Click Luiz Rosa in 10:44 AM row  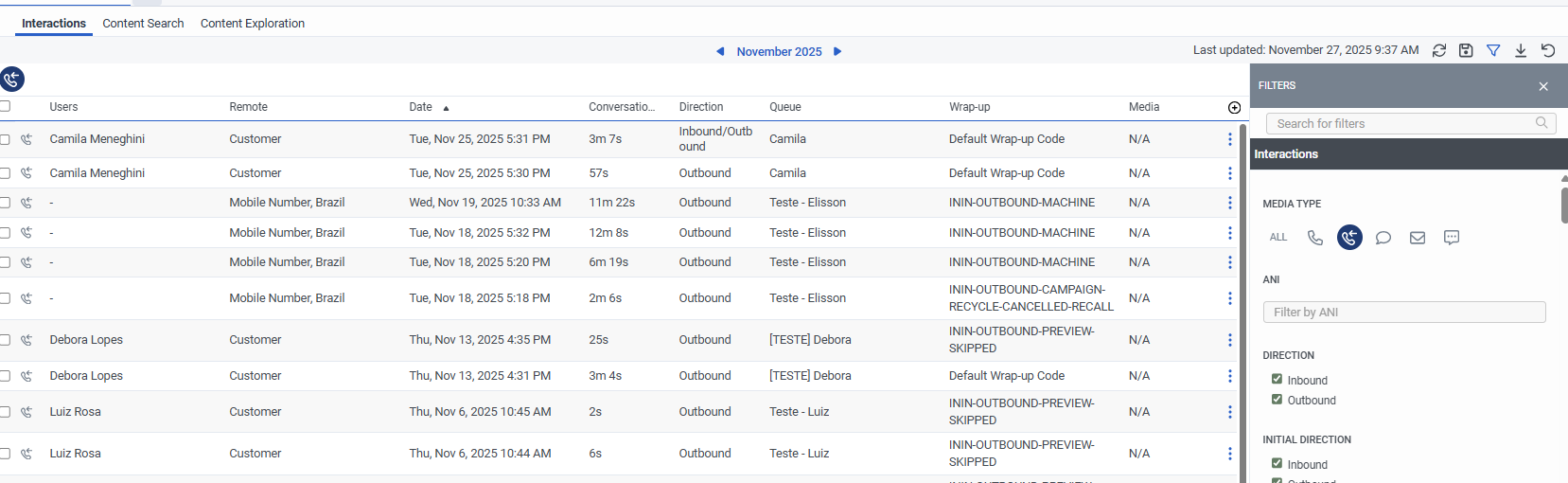point(75,454)
